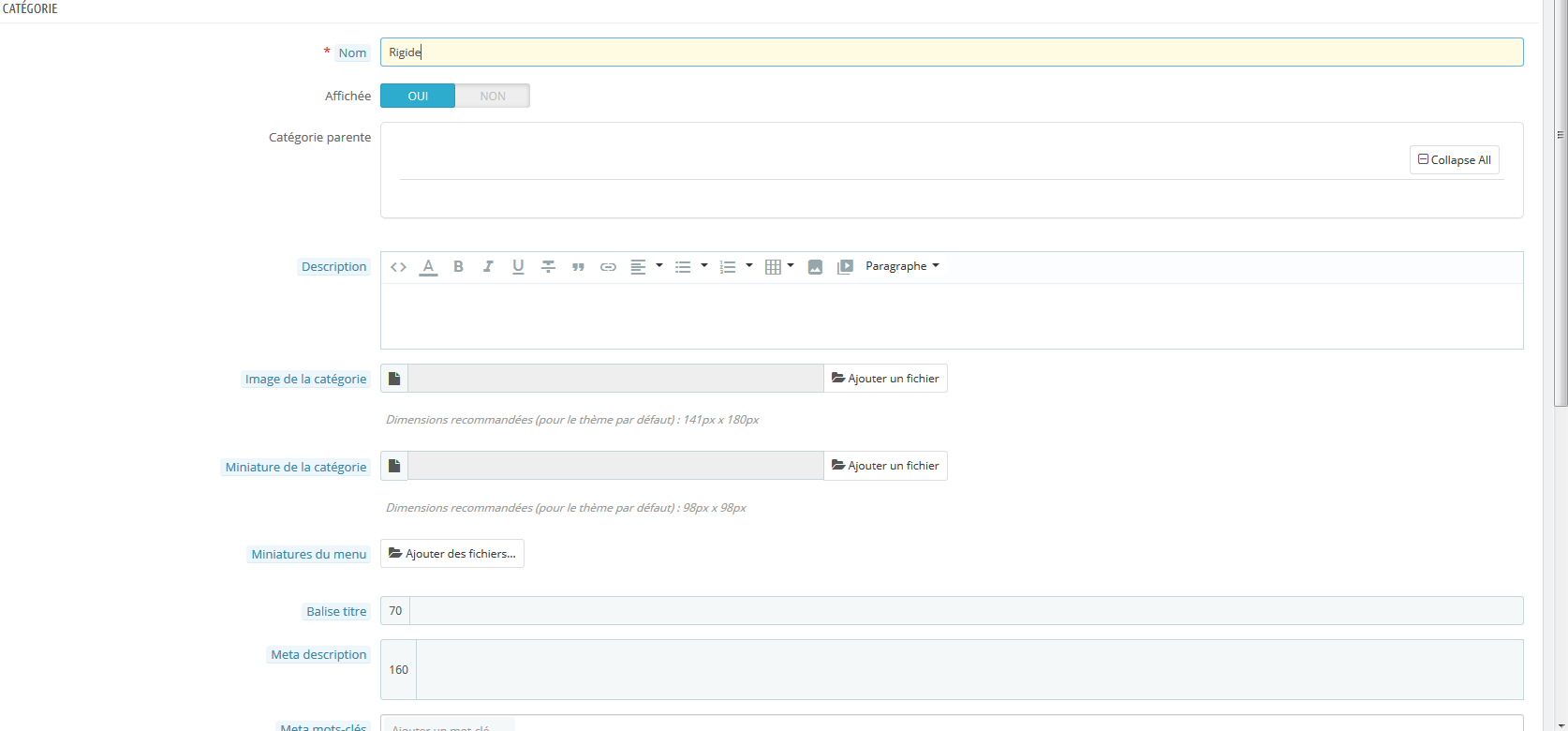Click inside the Description text area
Image resolution: width=1568 pixels, height=731 pixels.
tap(952, 316)
